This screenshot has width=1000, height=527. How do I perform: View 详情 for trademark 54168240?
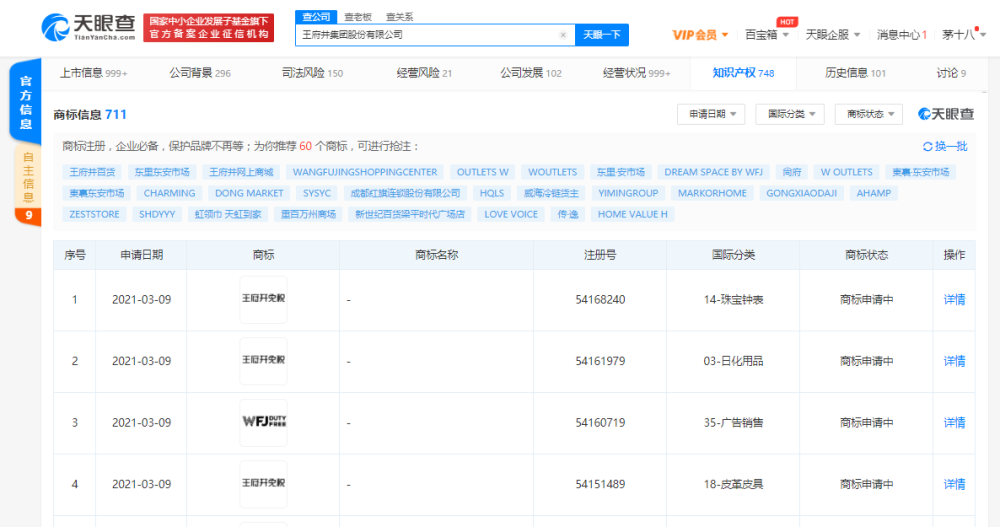tap(955, 299)
